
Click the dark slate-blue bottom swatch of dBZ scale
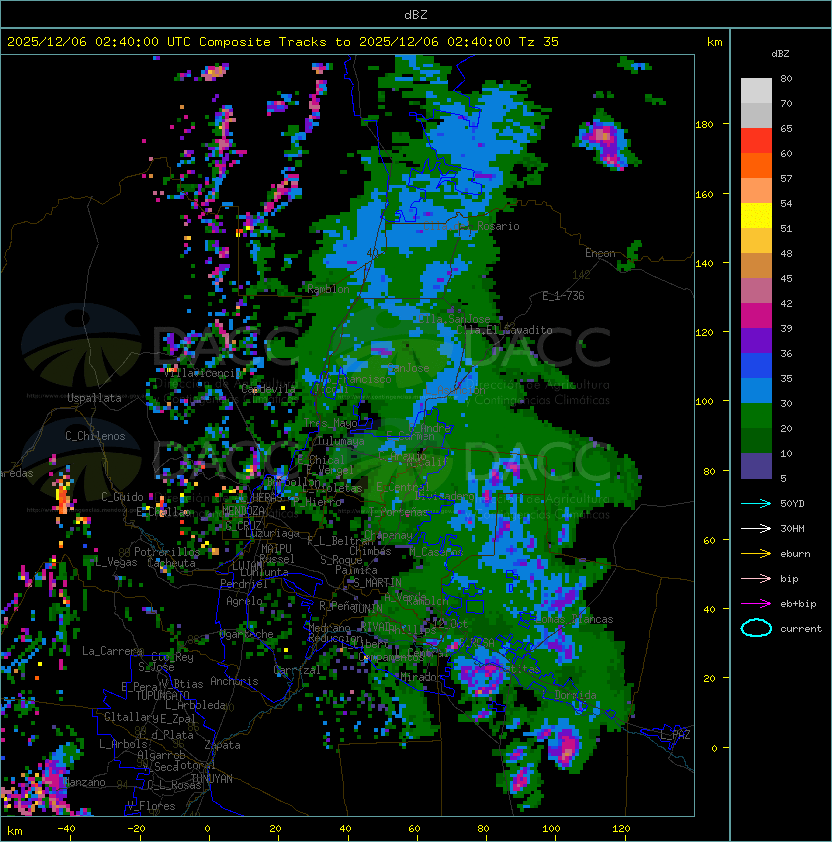(x=756, y=466)
